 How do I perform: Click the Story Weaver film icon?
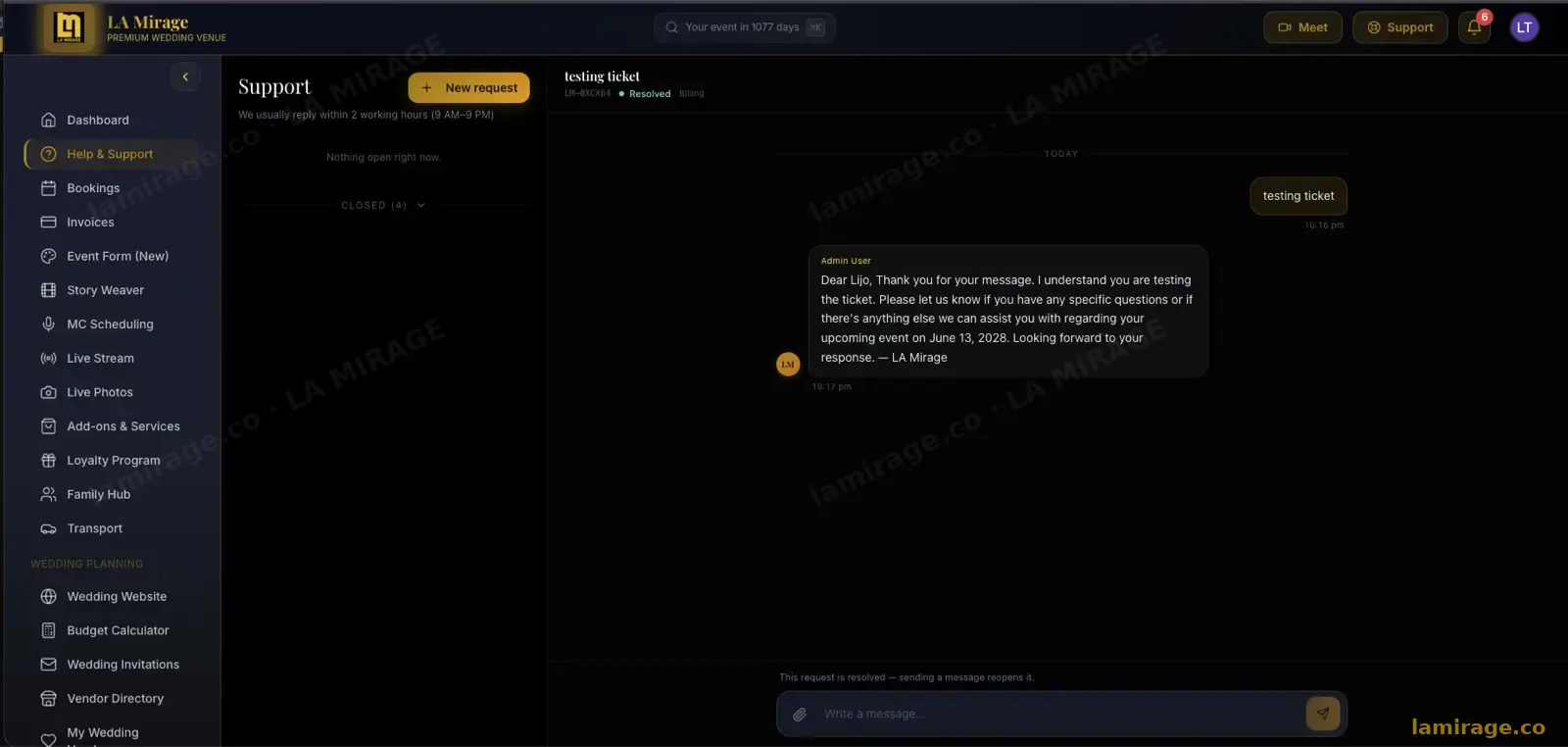[x=48, y=290]
